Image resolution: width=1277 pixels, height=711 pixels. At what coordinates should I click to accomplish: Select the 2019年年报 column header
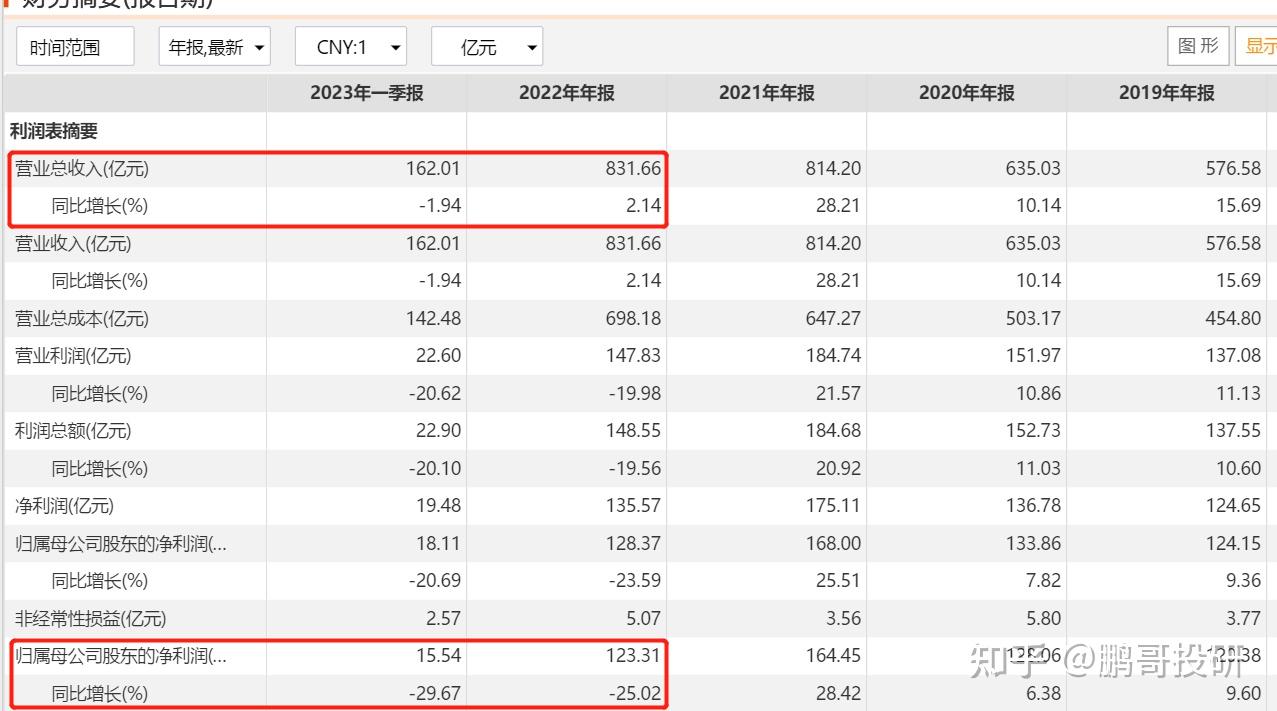(x=1167, y=93)
